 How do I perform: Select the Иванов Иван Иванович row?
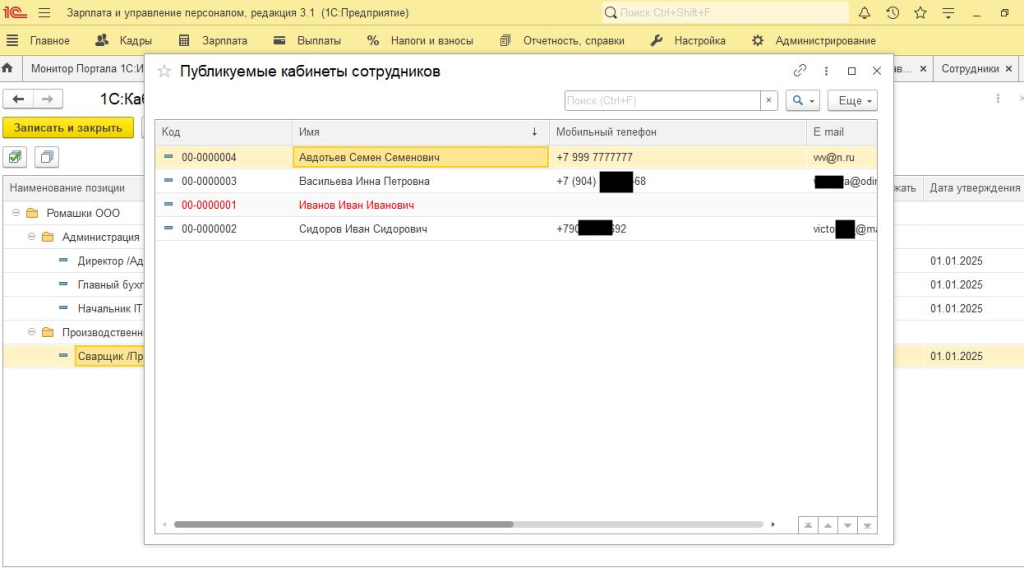click(356, 205)
